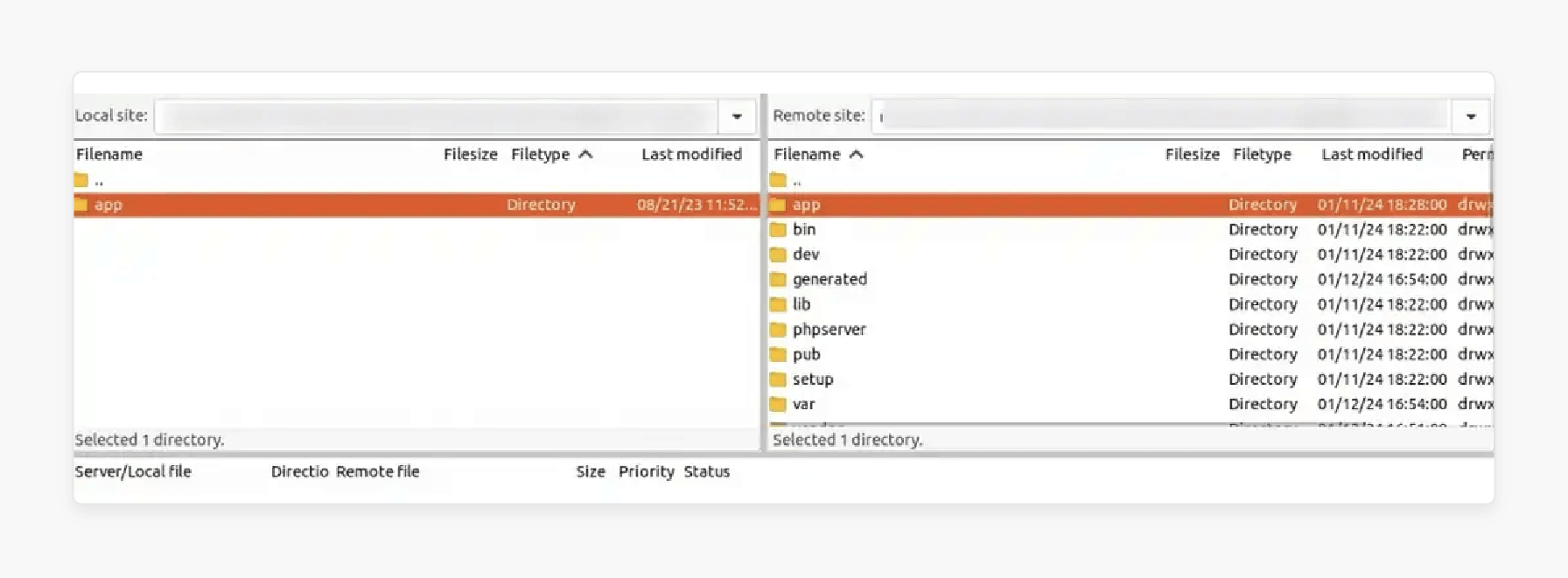
Task: Click the remote 'Selected 1 directory.' status text
Action: point(848,440)
